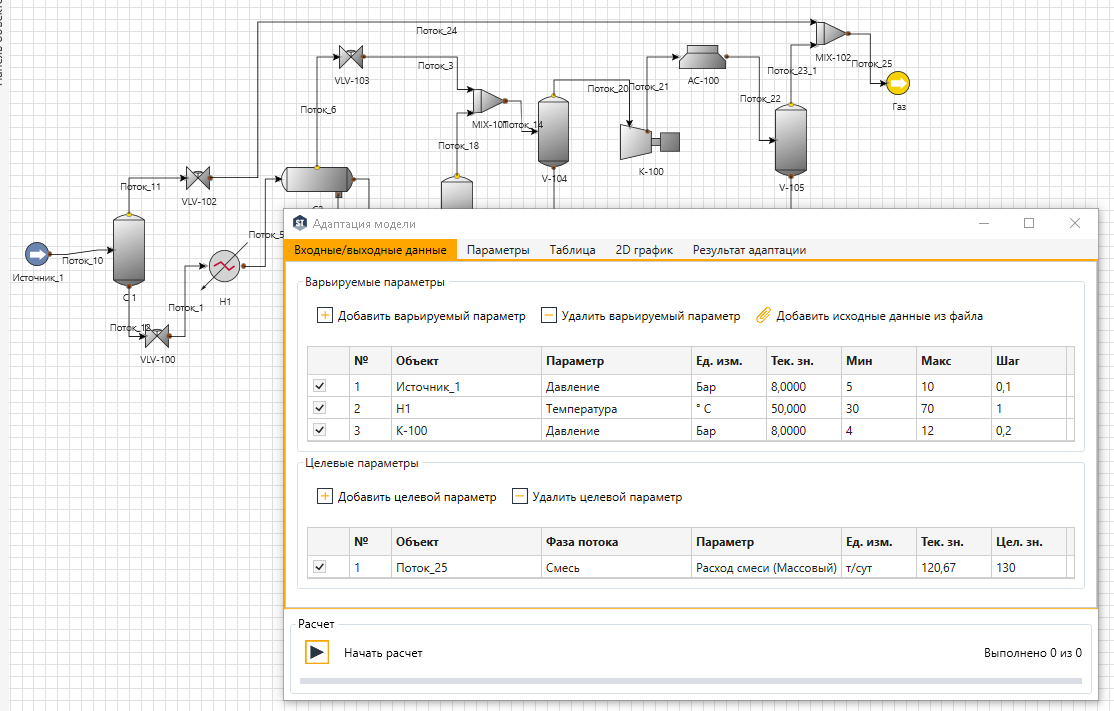Select the V-105 separator vessel
1114x711 pixels.
pos(791,140)
